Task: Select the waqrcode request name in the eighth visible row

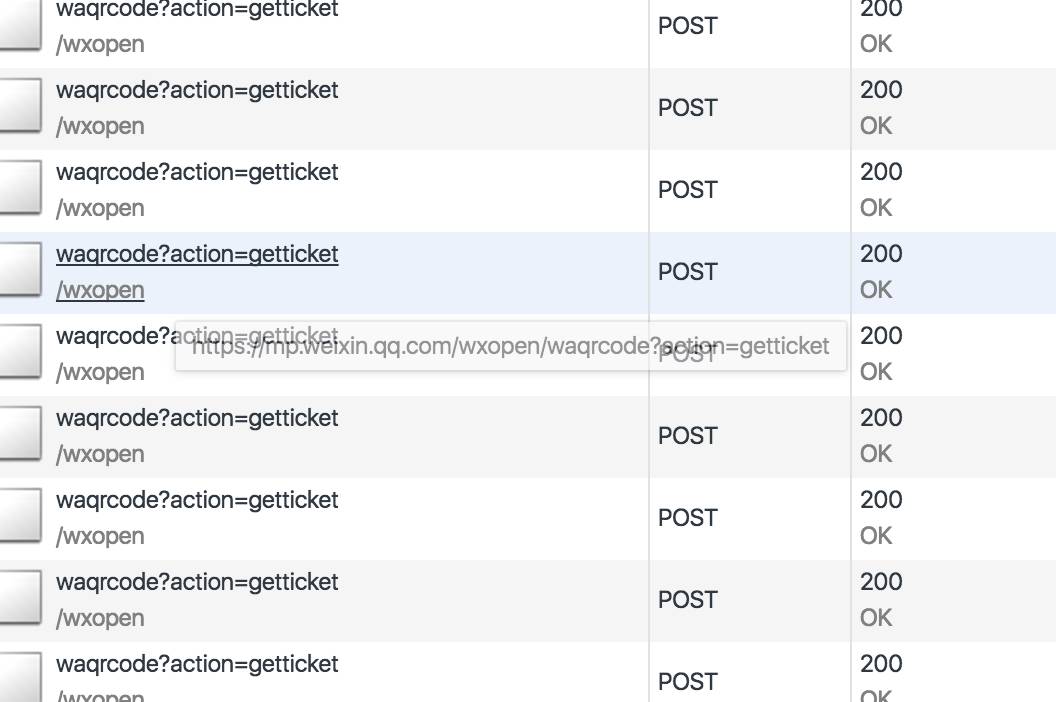Action: 197,582
